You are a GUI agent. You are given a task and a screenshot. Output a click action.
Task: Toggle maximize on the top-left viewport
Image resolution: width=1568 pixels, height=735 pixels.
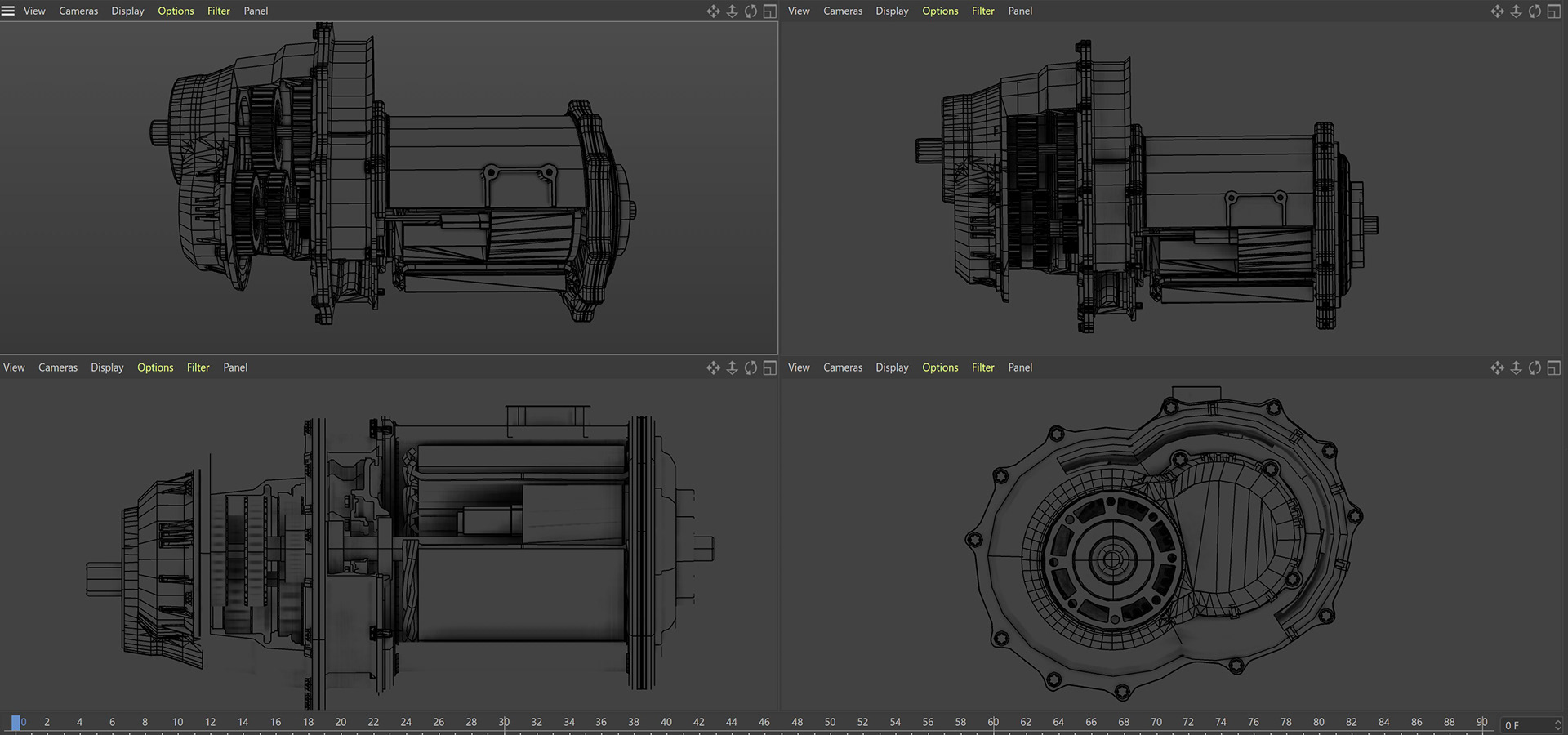pos(769,11)
